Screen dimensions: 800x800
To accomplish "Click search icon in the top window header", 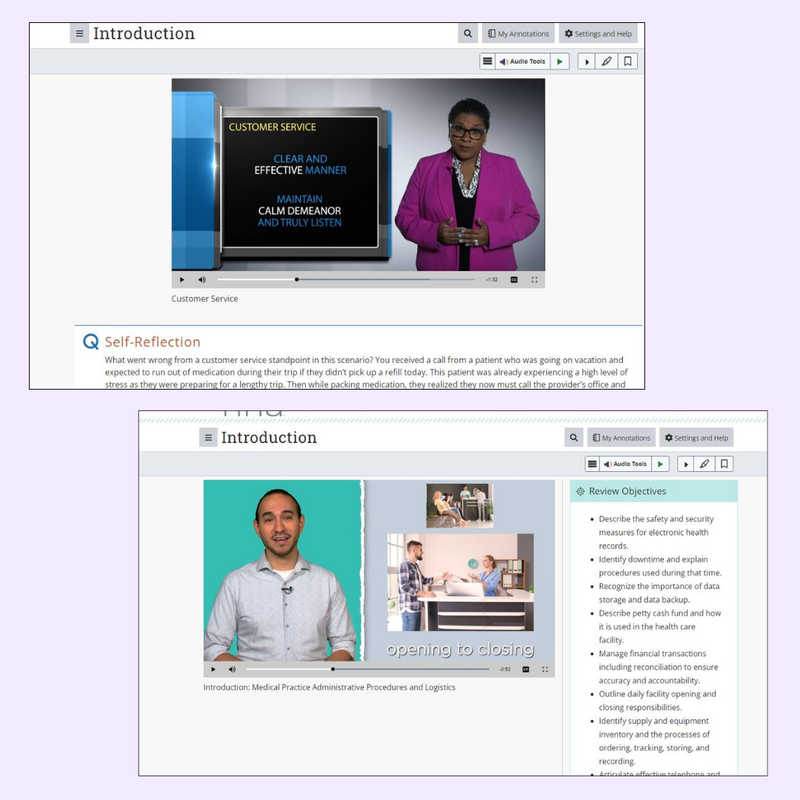I will [x=468, y=34].
